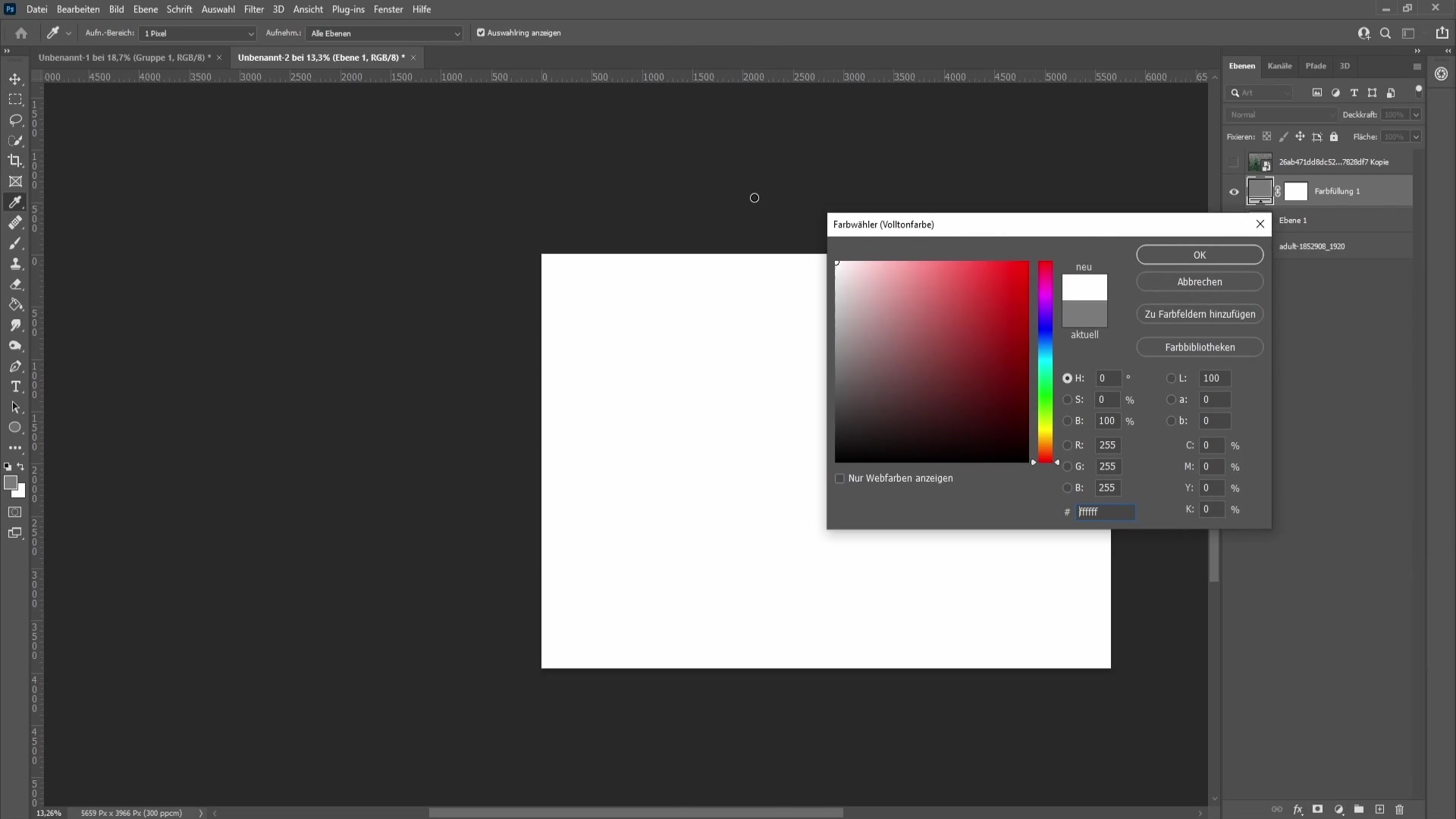
Task: Open the Share icon at top right
Action: [x=1442, y=33]
